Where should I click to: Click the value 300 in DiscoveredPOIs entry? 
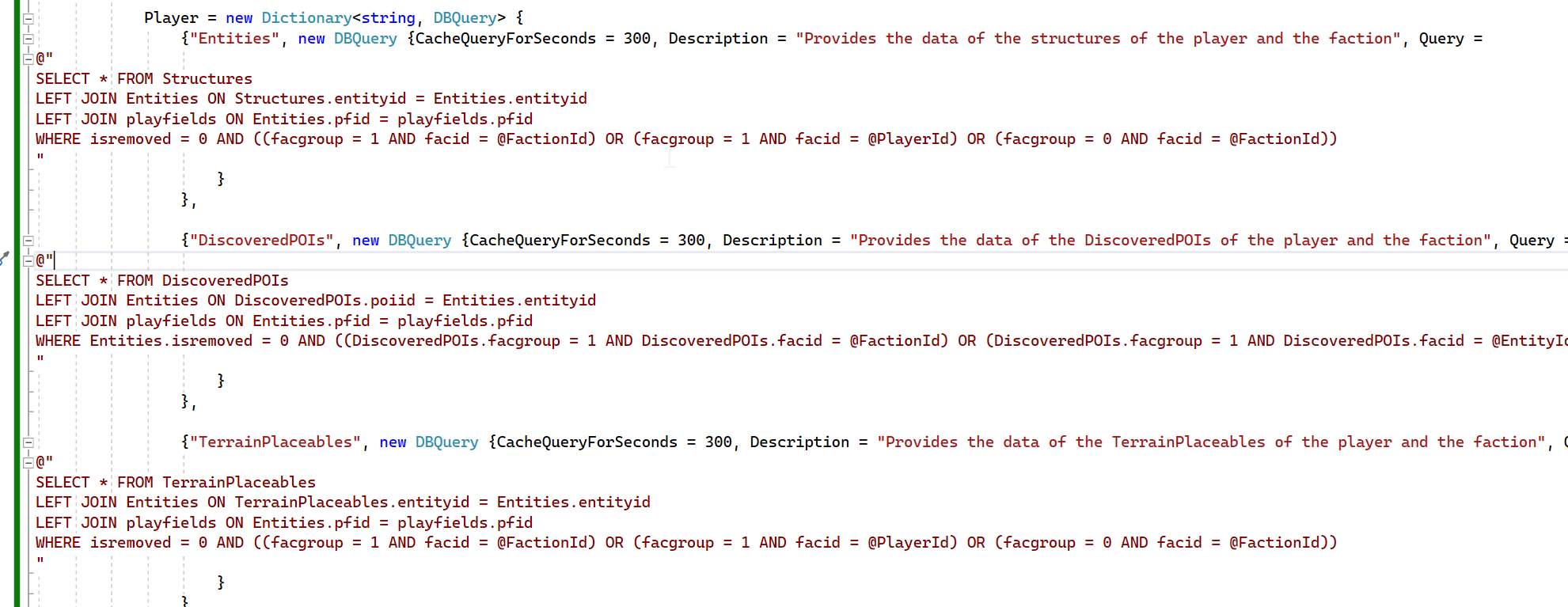[x=691, y=240]
